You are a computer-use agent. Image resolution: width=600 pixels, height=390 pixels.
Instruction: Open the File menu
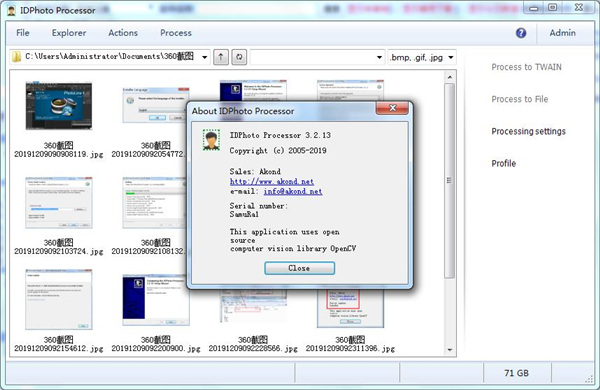[x=23, y=33]
